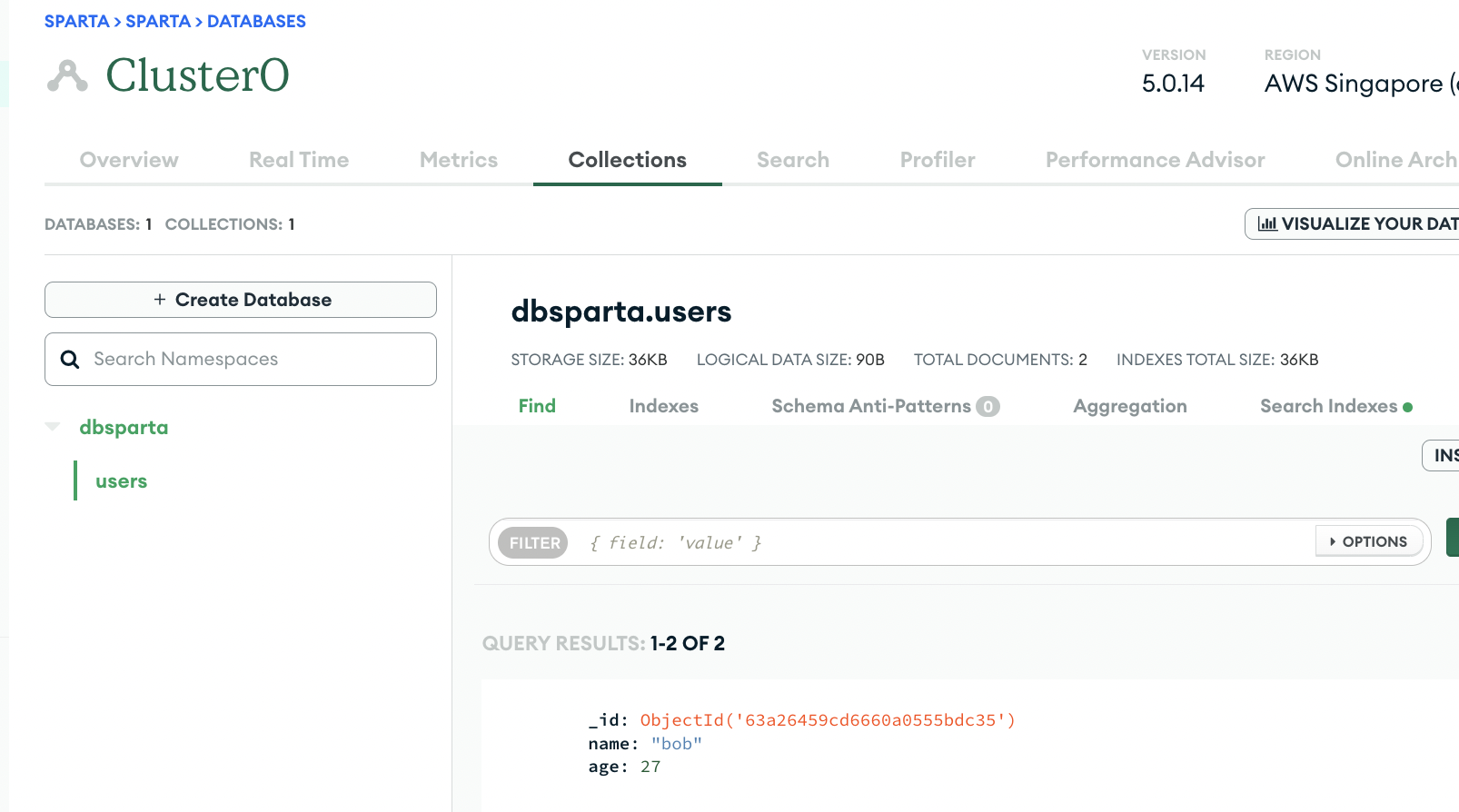The image size is (1459, 812).
Task: Open the Indexes sub-tab
Action: coord(664,406)
